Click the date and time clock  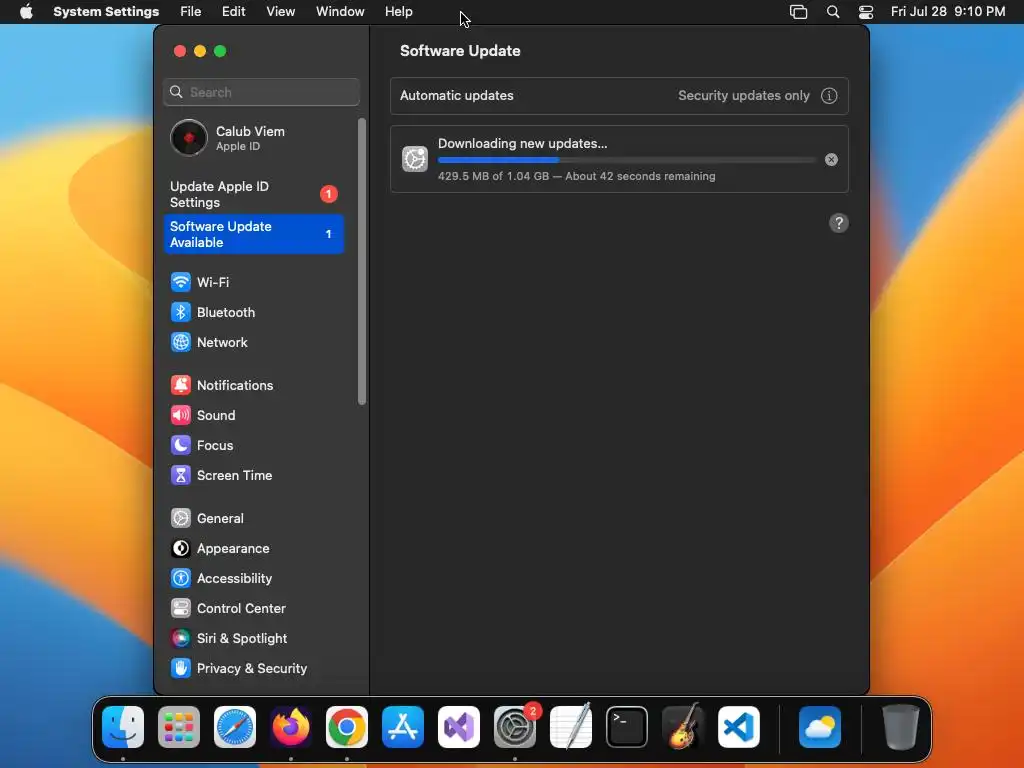[948, 12]
